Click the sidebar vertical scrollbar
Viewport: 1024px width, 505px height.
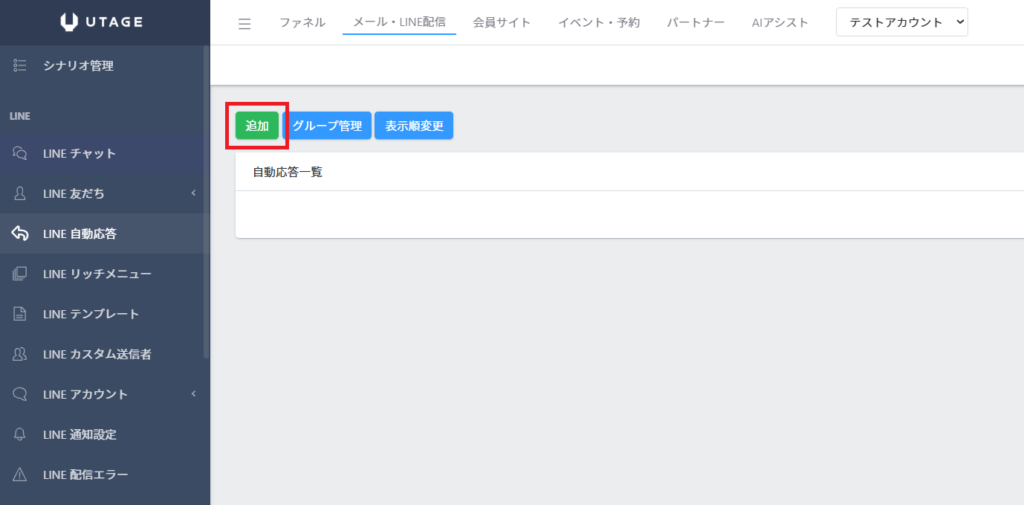click(x=206, y=200)
